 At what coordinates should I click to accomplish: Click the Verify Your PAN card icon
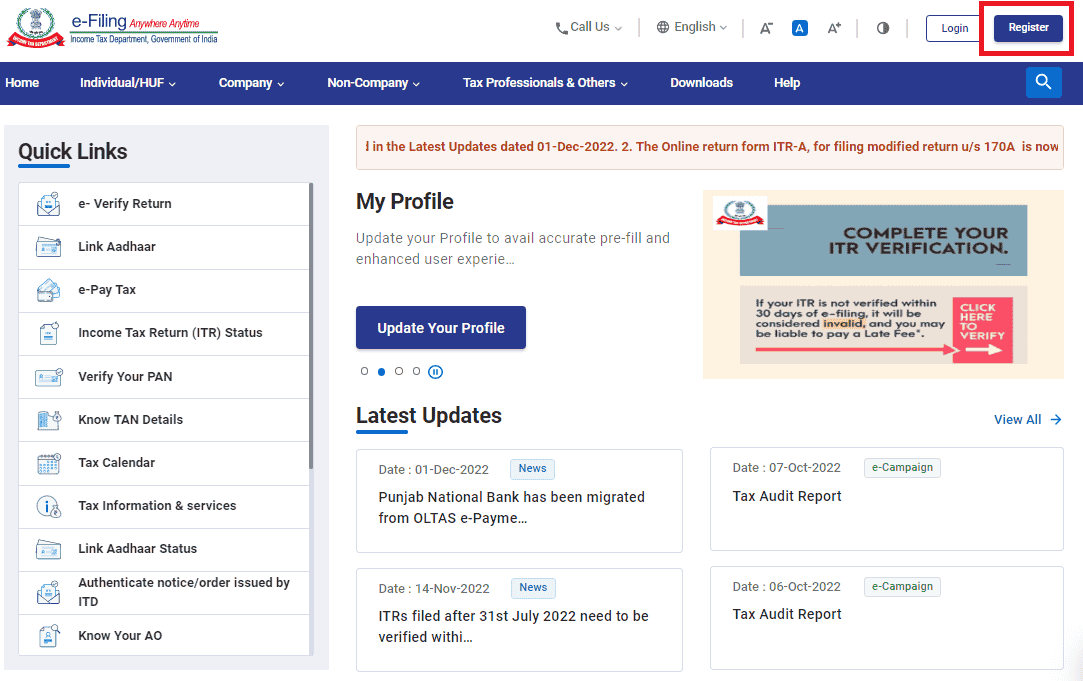pyautogui.click(x=48, y=376)
